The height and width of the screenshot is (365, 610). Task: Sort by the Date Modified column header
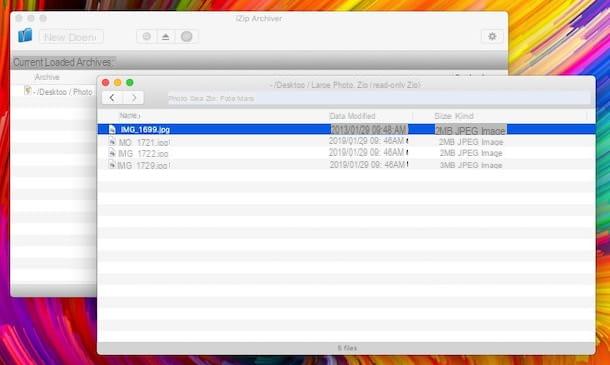tap(352, 116)
